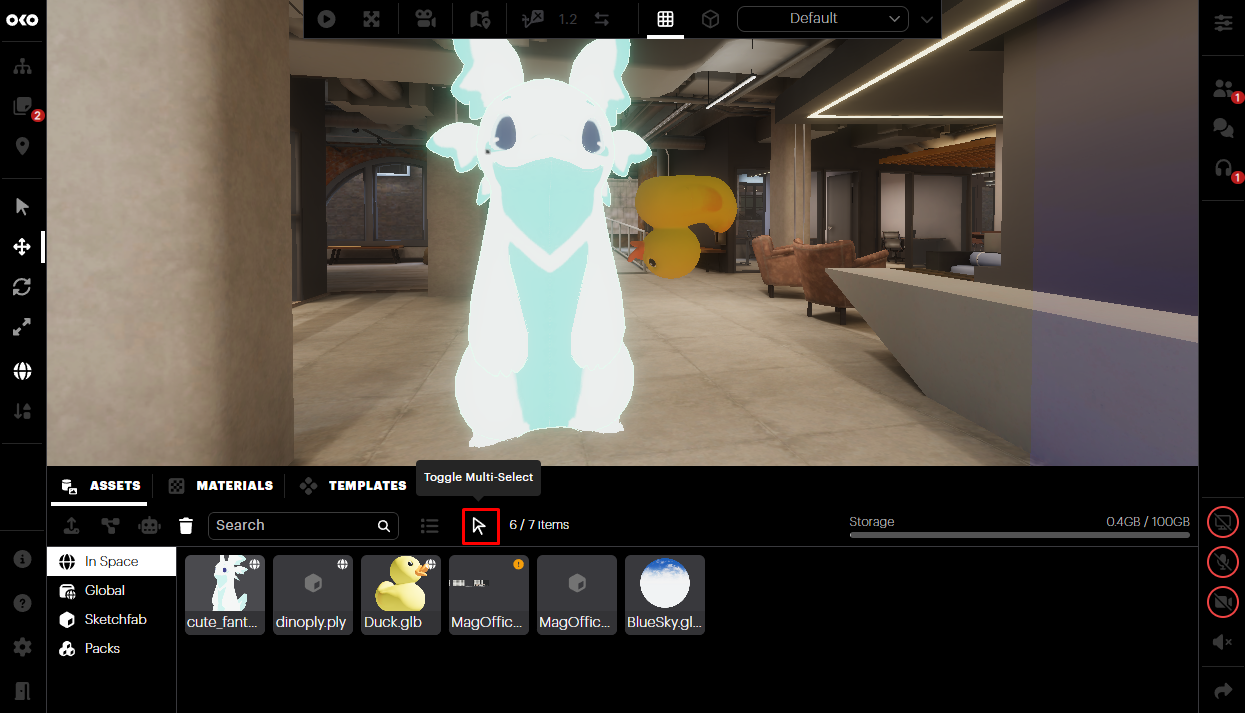Select the MagOffic... asset with cube placeholder
This screenshot has height=713, width=1245.
(x=577, y=595)
